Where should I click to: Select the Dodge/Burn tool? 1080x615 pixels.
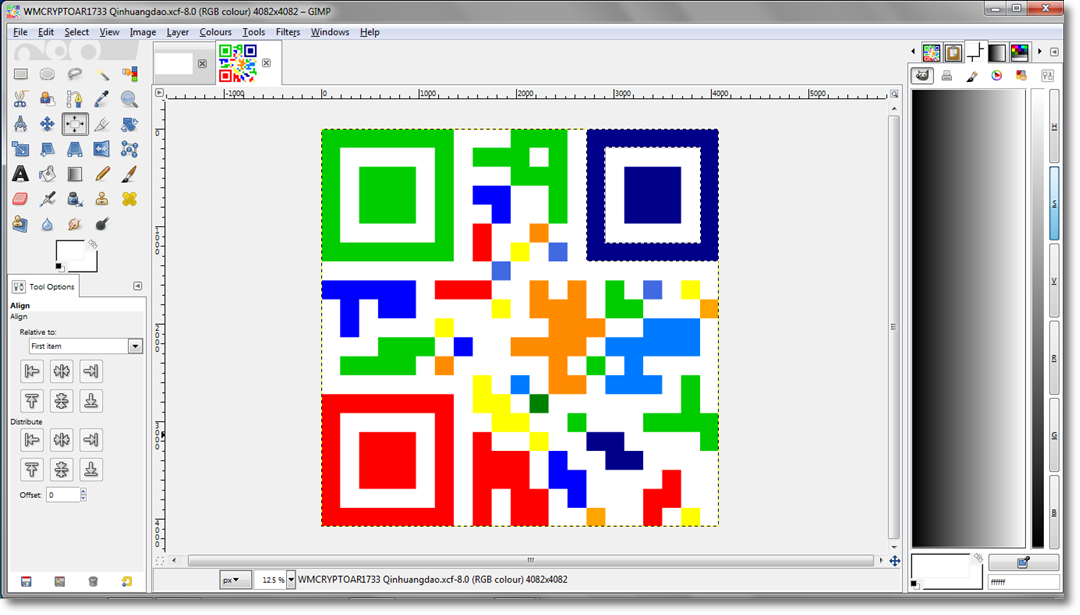pos(102,224)
